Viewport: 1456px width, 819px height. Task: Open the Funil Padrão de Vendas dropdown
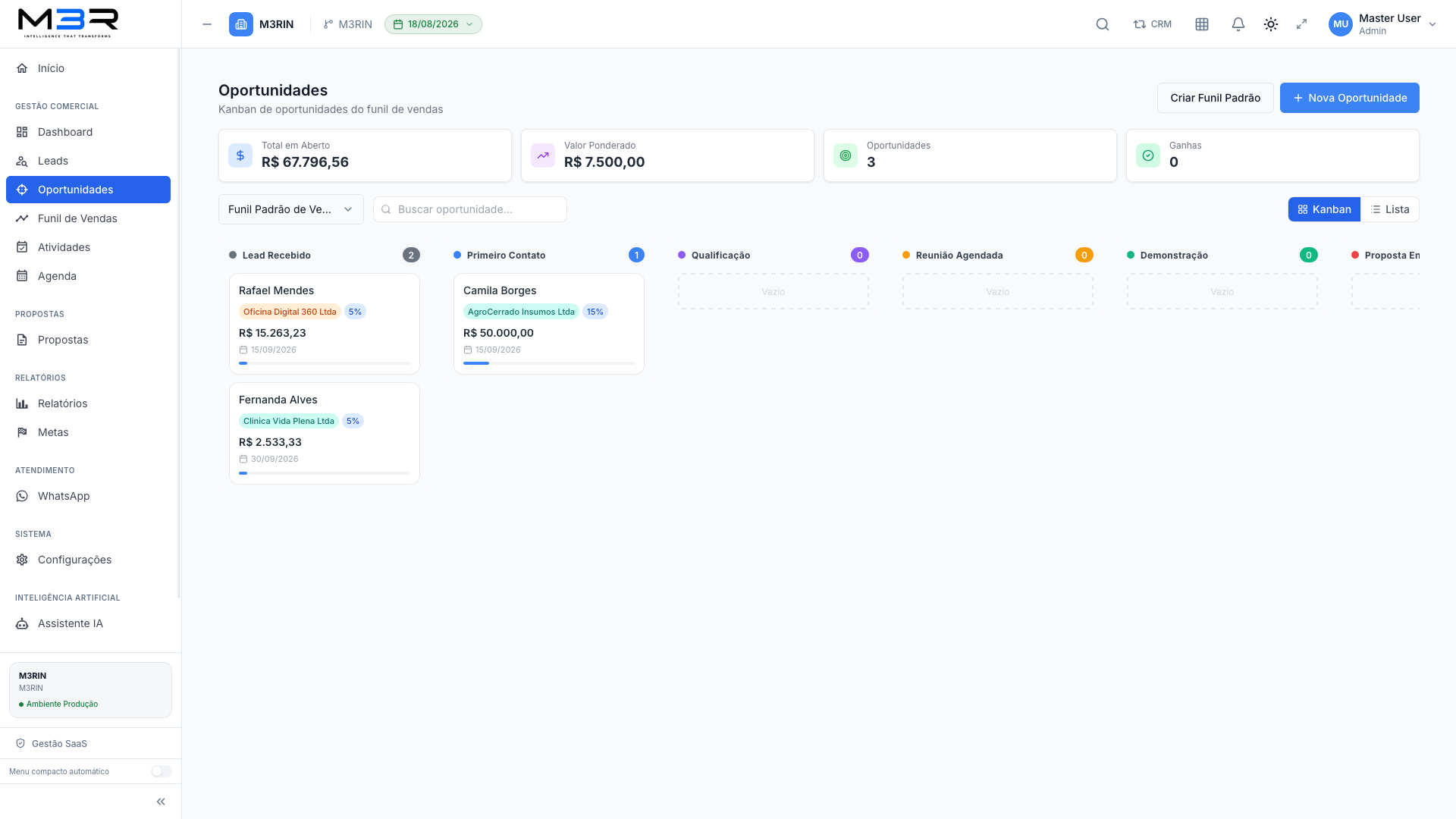click(291, 209)
